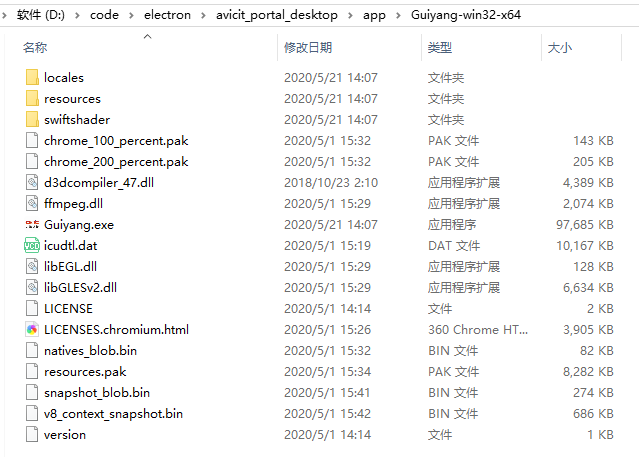Image resolution: width=639 pixels, height=457 pixels.
Task: Click the v8_context_snapshot.bin file icon
Action: tap(32, 413)
